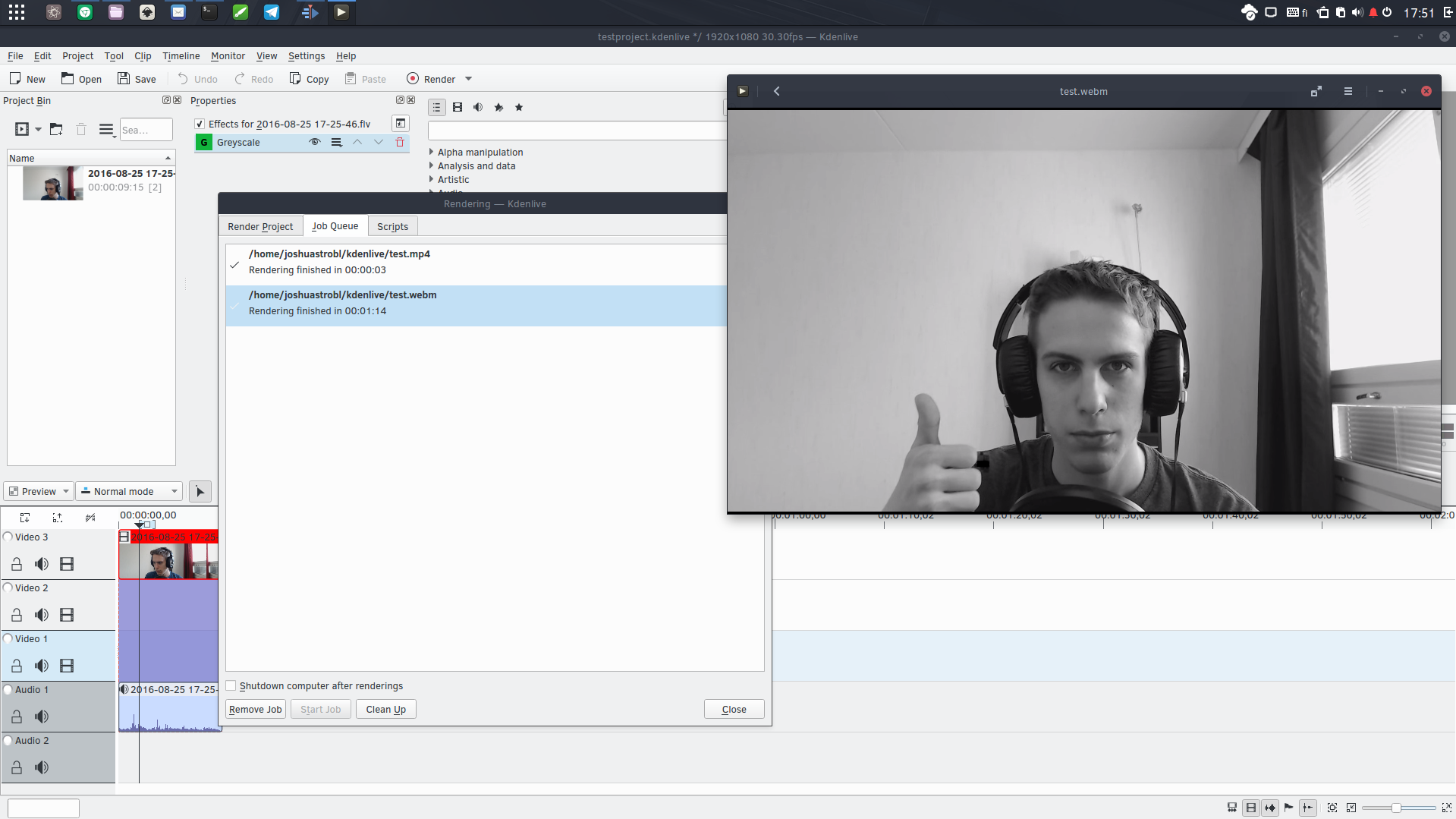Mute the Audio 2 track
Image resolution: width=1456 pixels, height=819 pixels.
pyautogui.click(x=42, y=767)
